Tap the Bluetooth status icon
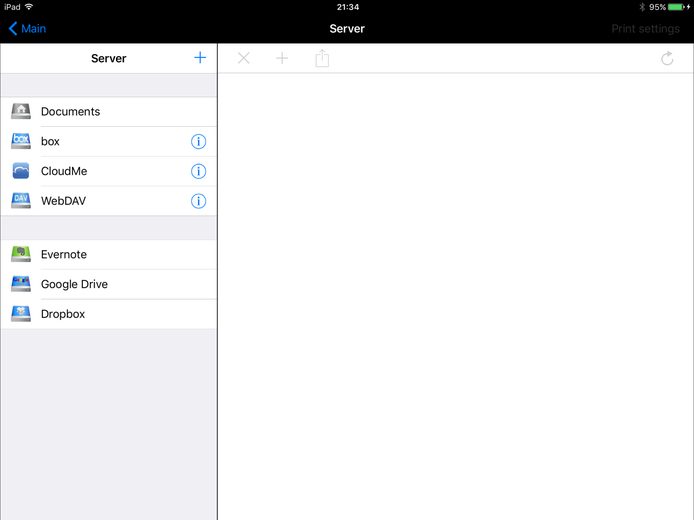 (642, 7)
